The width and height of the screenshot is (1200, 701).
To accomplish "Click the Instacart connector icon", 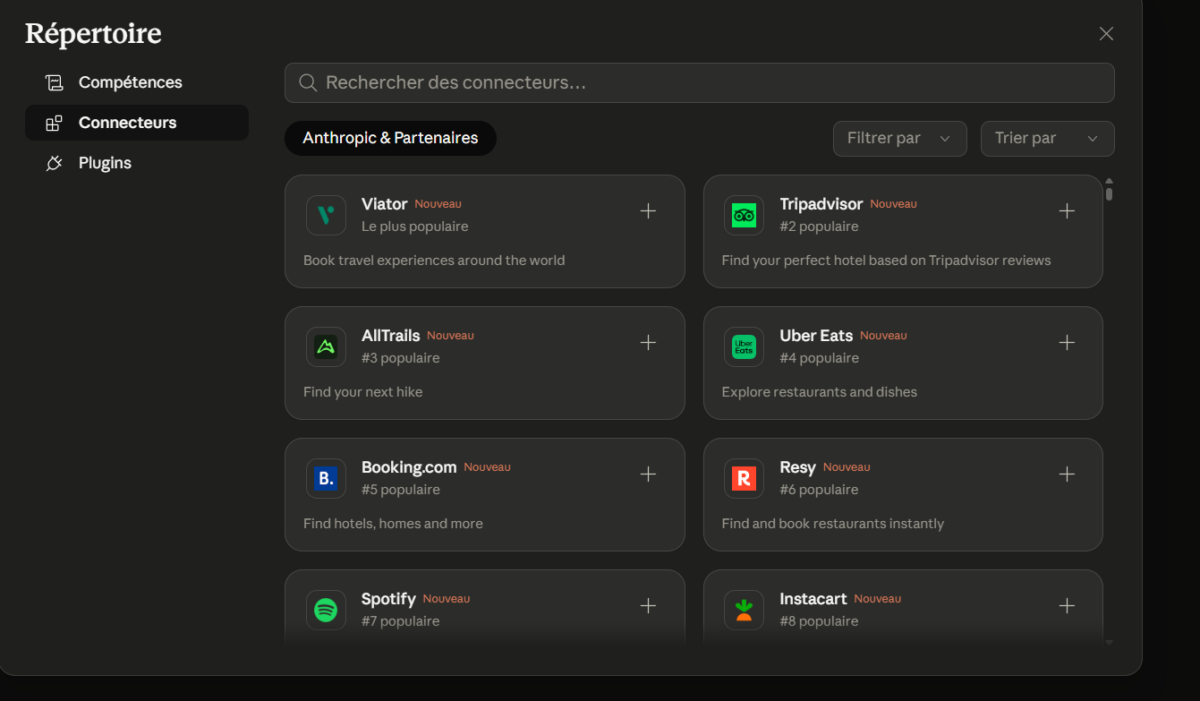I will (x=744, y=609).
